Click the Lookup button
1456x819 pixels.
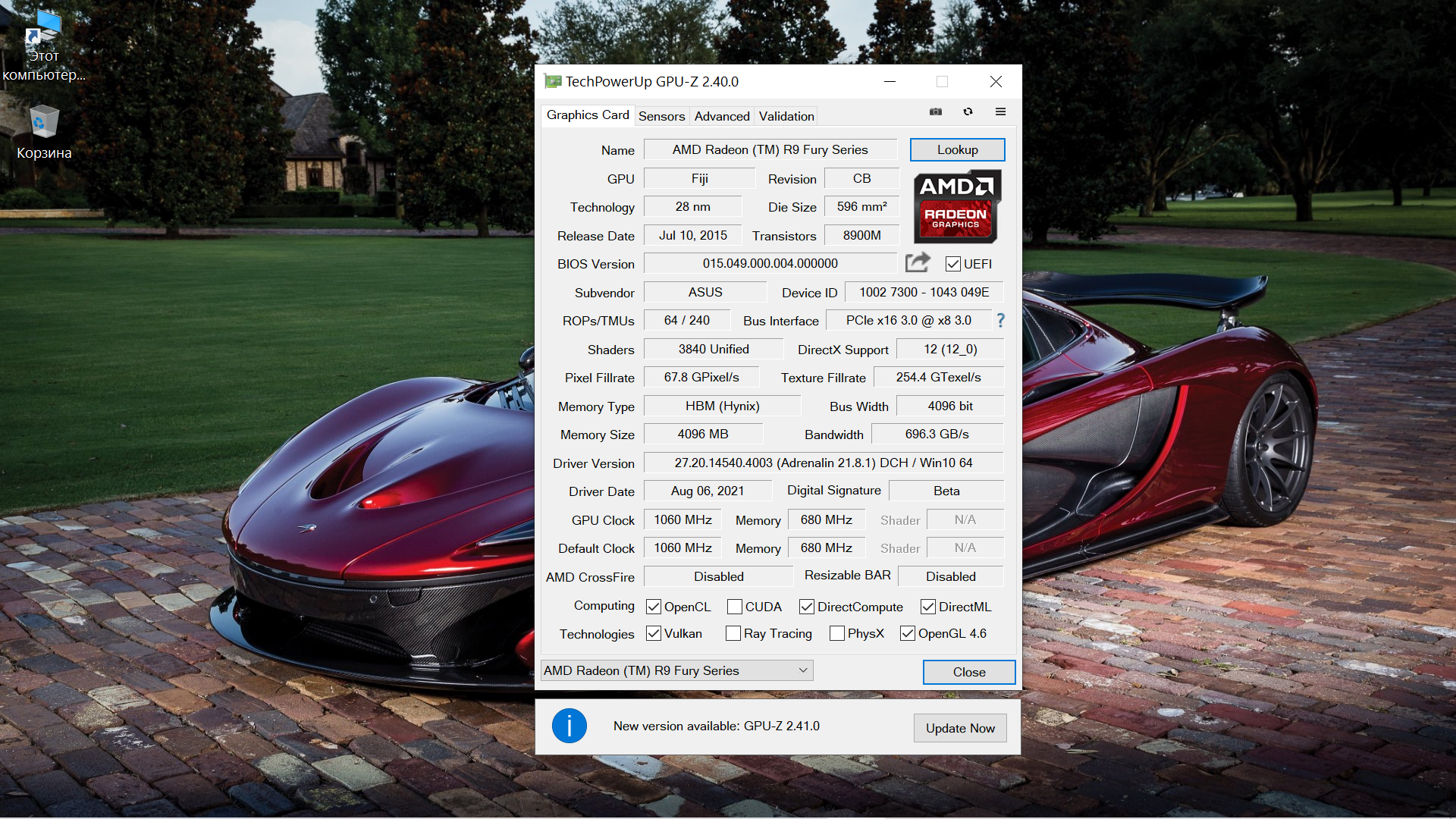[x=957, y=149]
